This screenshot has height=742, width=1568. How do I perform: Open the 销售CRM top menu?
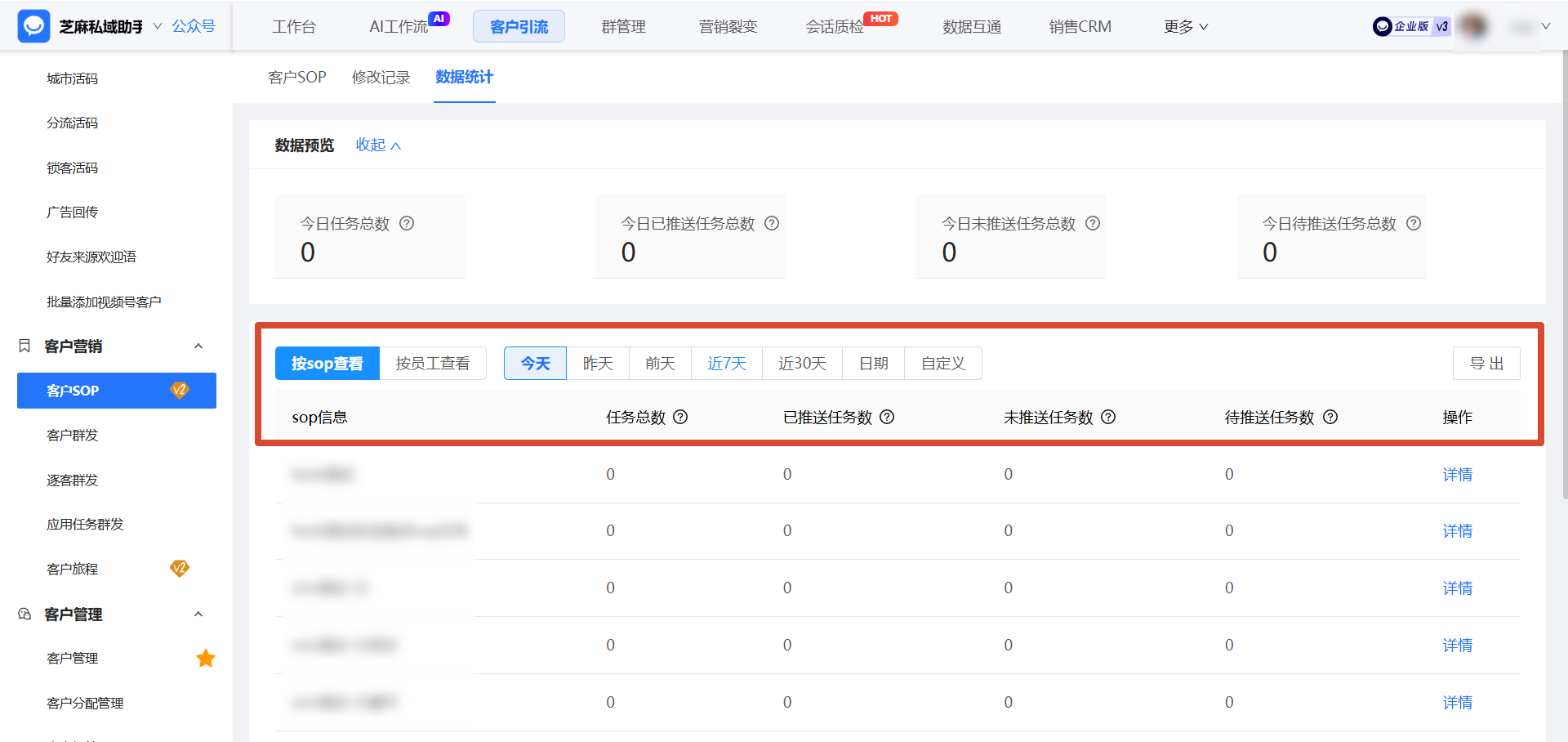point(1080,27)
